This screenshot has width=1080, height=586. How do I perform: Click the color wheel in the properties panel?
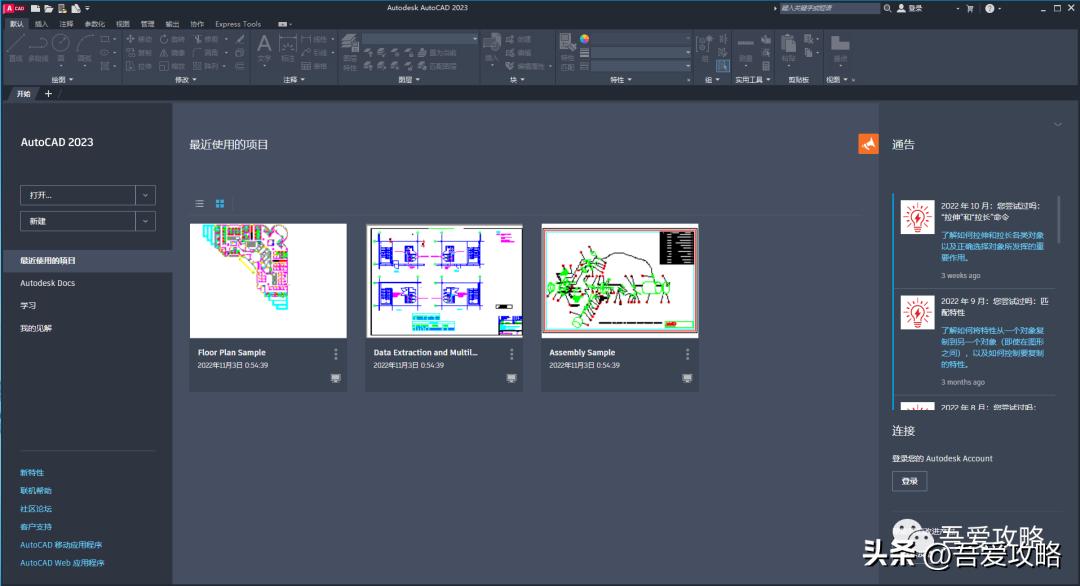pyautogui.click(x=584, y=39)
